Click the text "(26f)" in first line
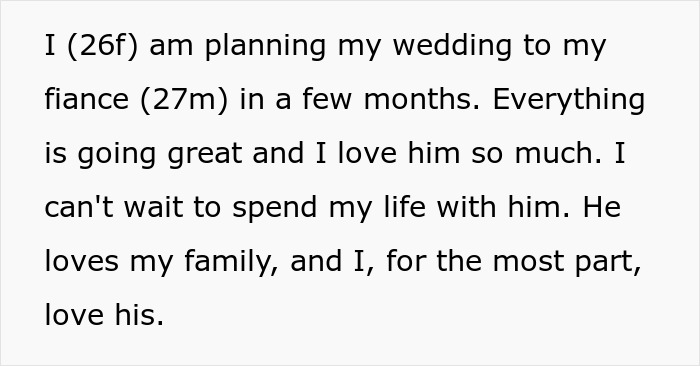Image resolution: width=700 pixels, height=366 pixels. pyautogui.click(x=102, y=46)
